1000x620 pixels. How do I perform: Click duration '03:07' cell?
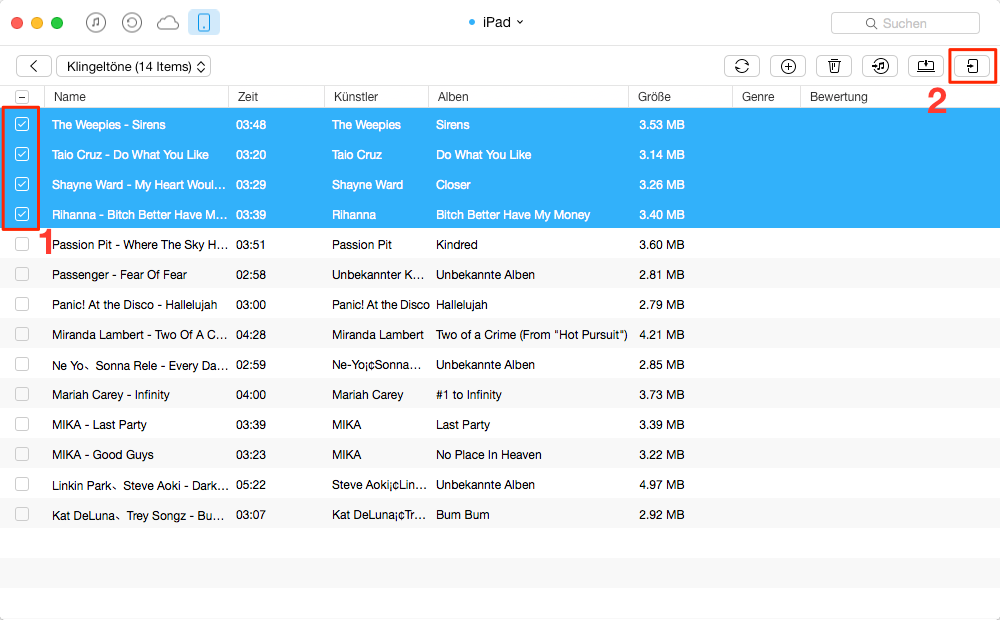pos(251,515)
